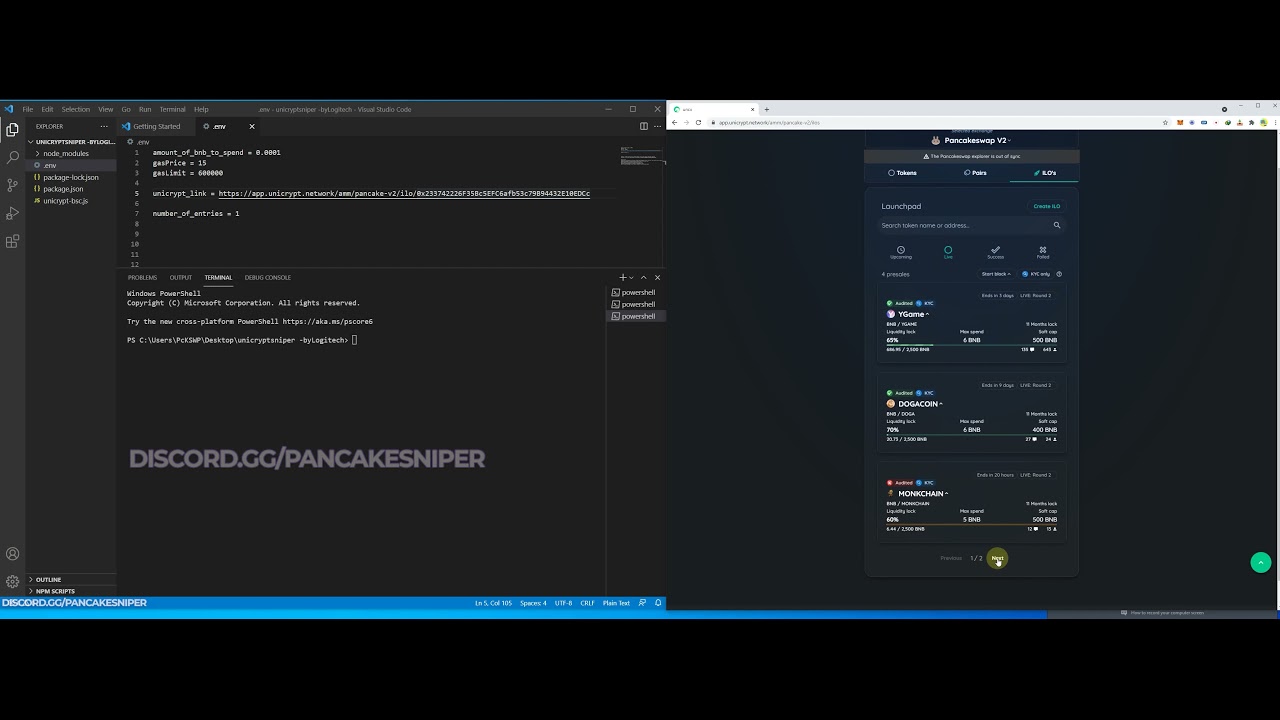Click the Create ILO button

[1046, 206]
